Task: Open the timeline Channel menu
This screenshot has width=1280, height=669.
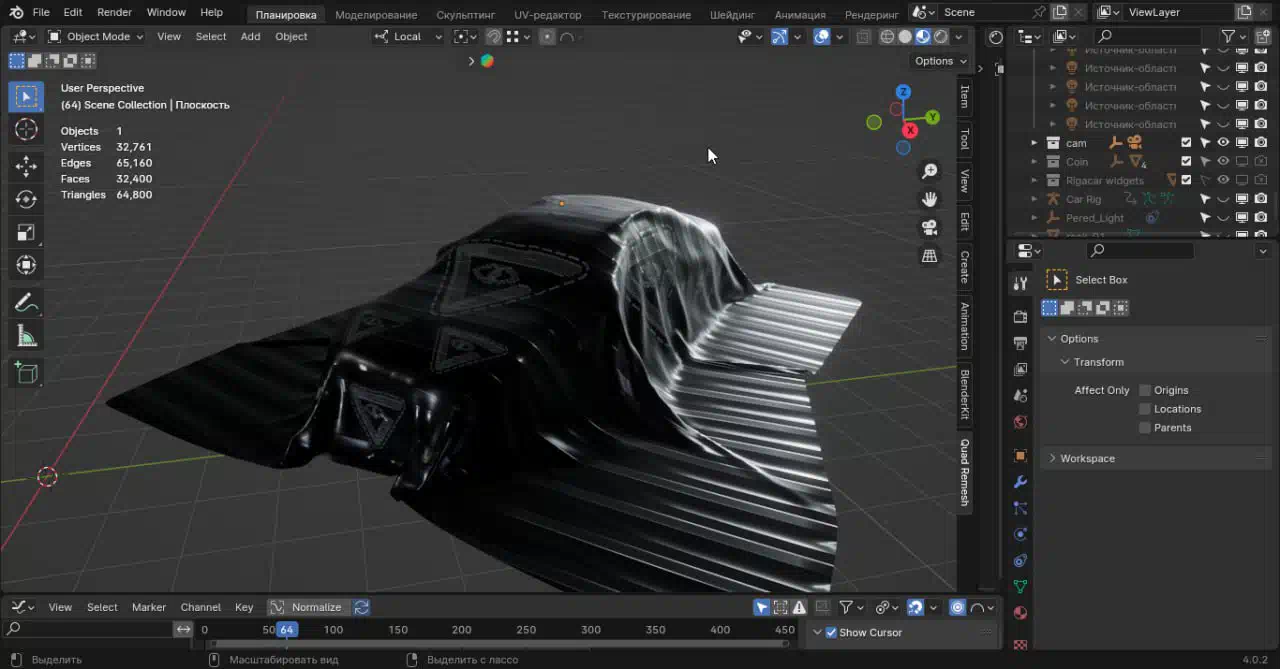Action: coord(200,607)
